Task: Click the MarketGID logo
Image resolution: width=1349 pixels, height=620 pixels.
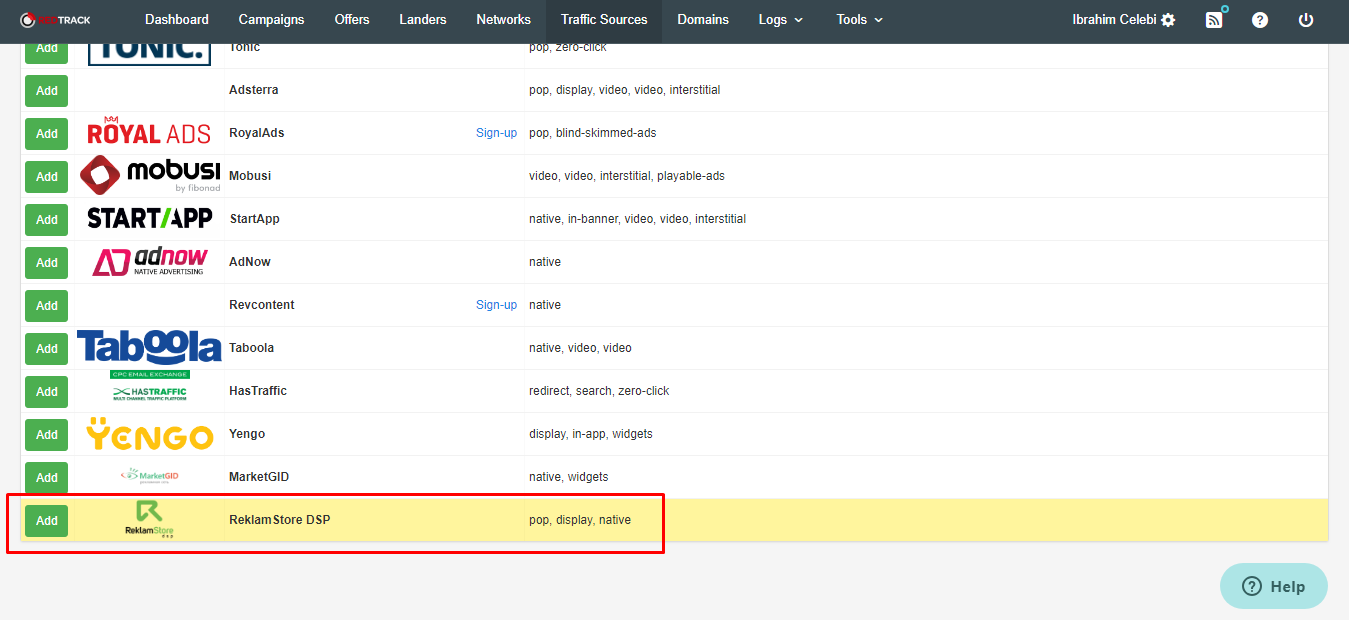Action: [x=149, y=476]
